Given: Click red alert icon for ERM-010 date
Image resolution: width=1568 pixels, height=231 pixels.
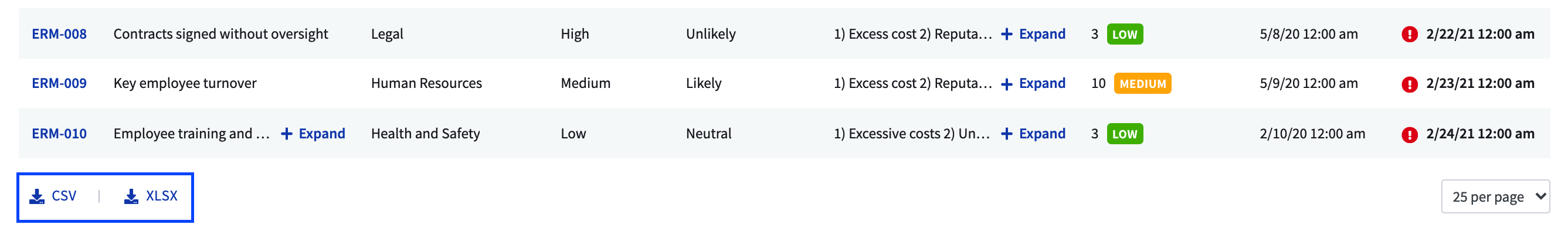Looking at the screenshot, I should coord(1409,134).
